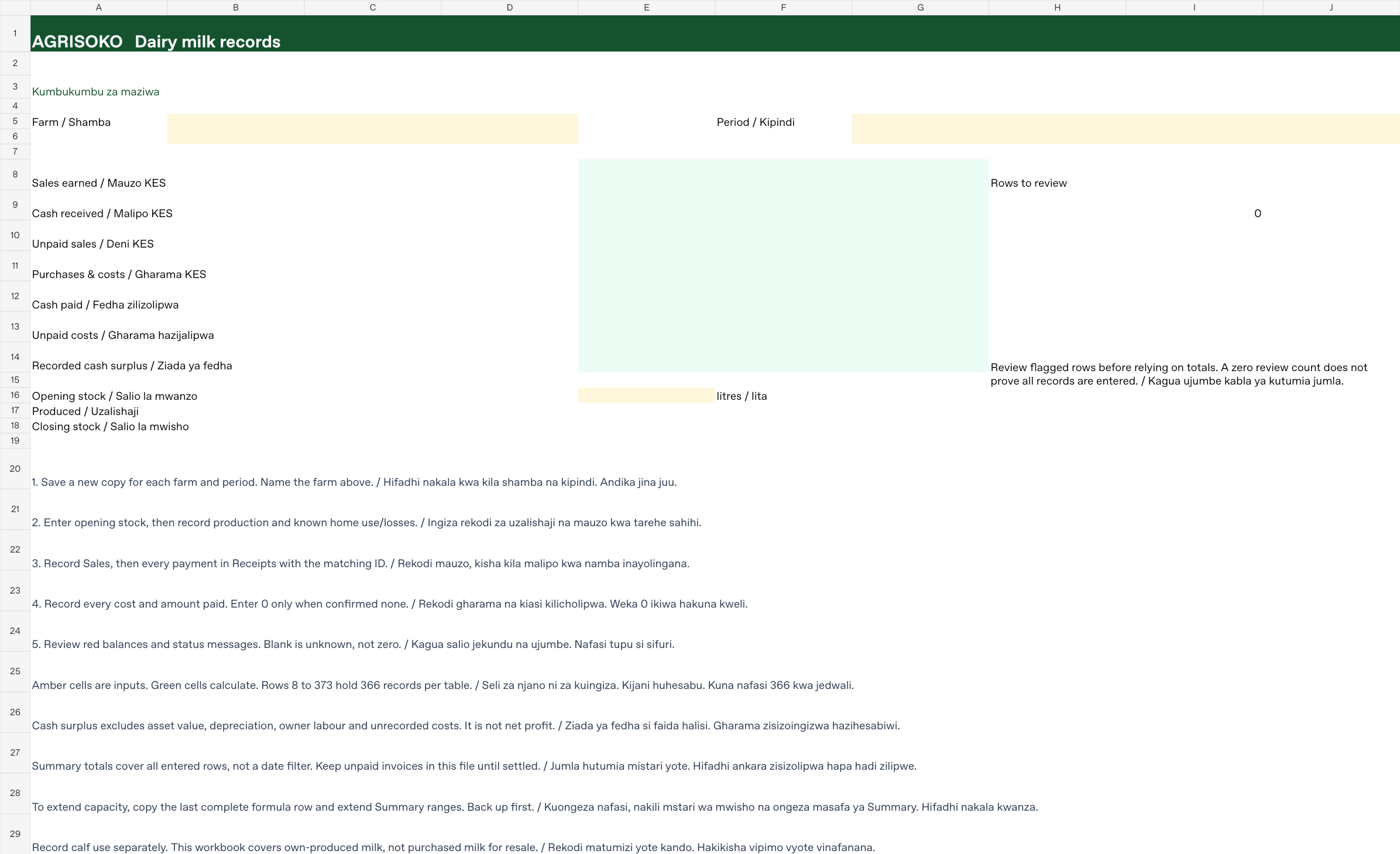Select 'Opening stock / Salio la mwanzo' cell
Screen dimensions: 1400x854
pyautogui.click(x=115, y=396)
